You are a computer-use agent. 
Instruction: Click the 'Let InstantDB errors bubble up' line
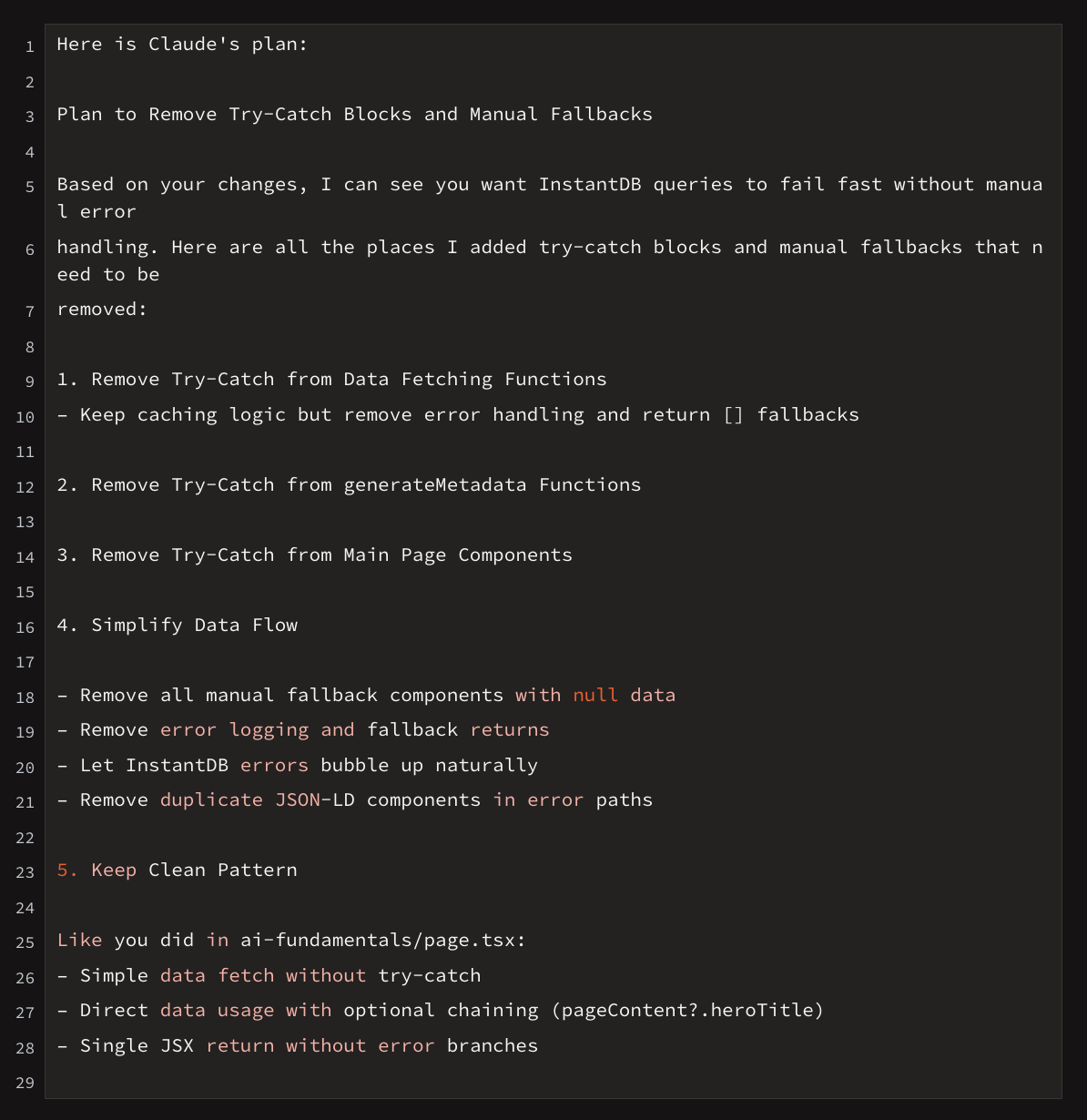[297, 765]
